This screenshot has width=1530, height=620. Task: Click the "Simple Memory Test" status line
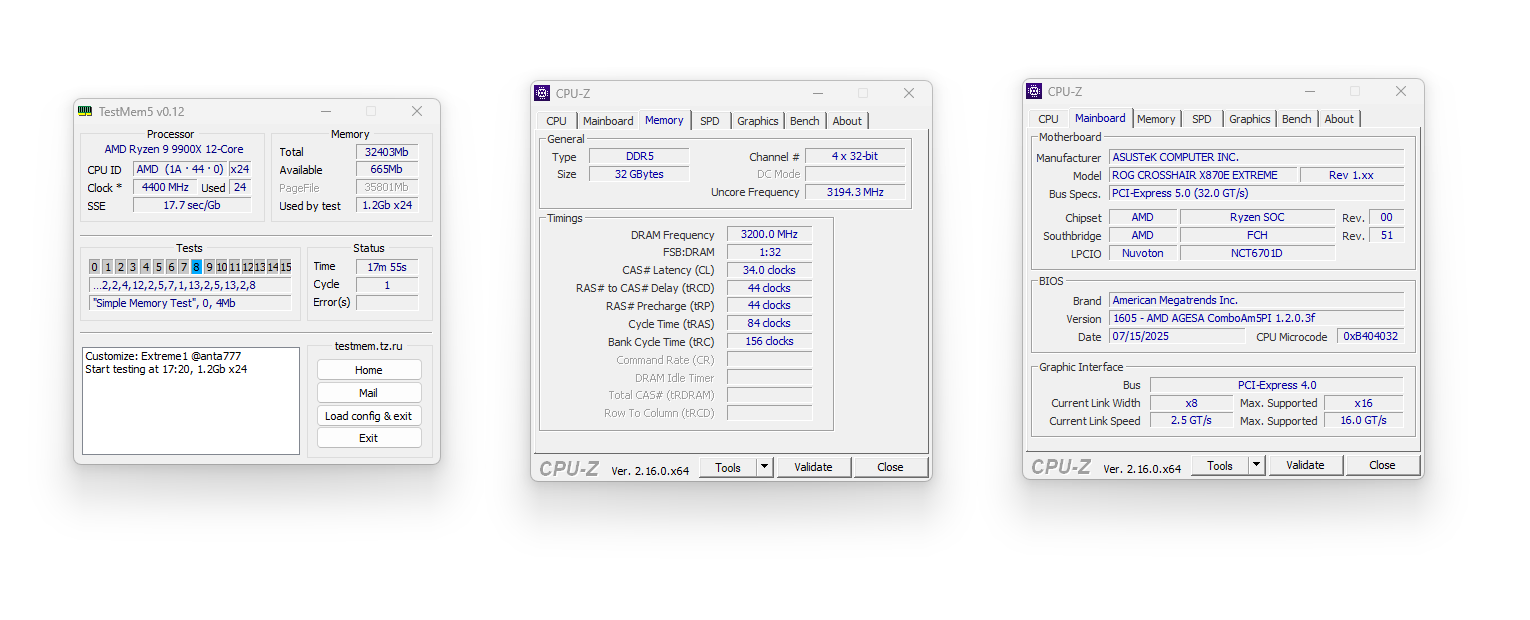[190, 303]
